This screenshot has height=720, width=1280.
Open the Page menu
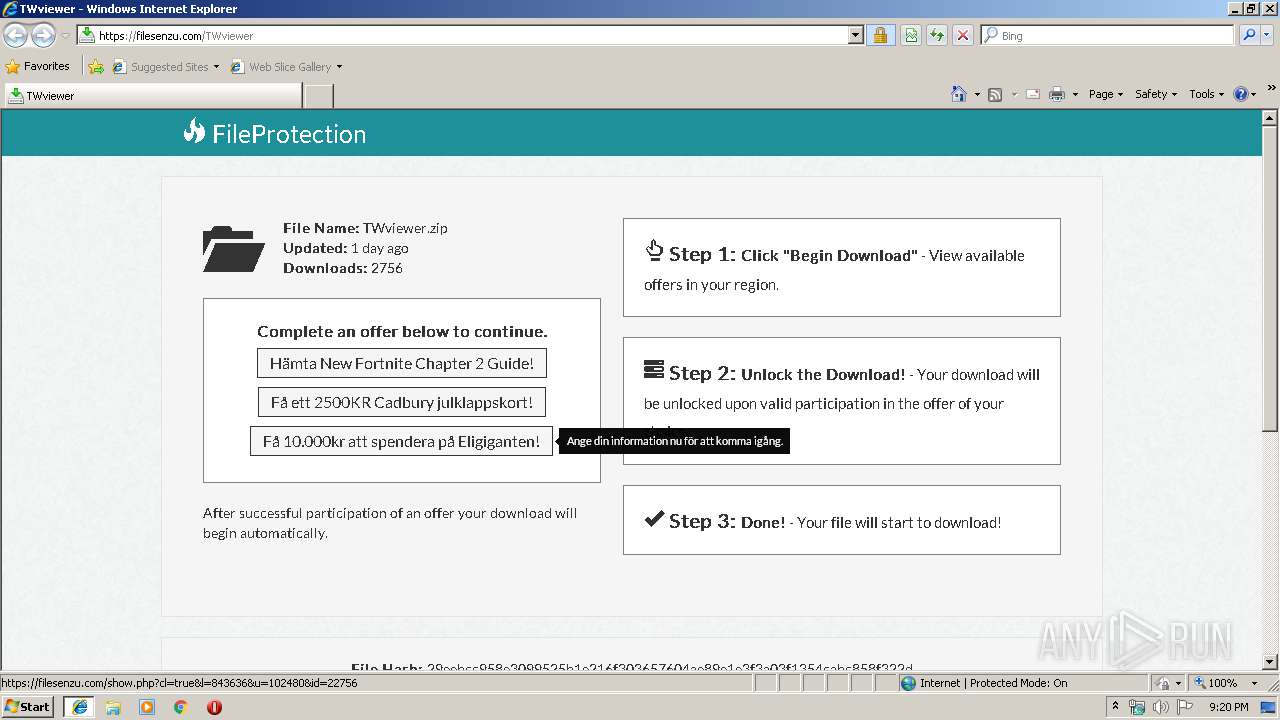pos(1105,94)
